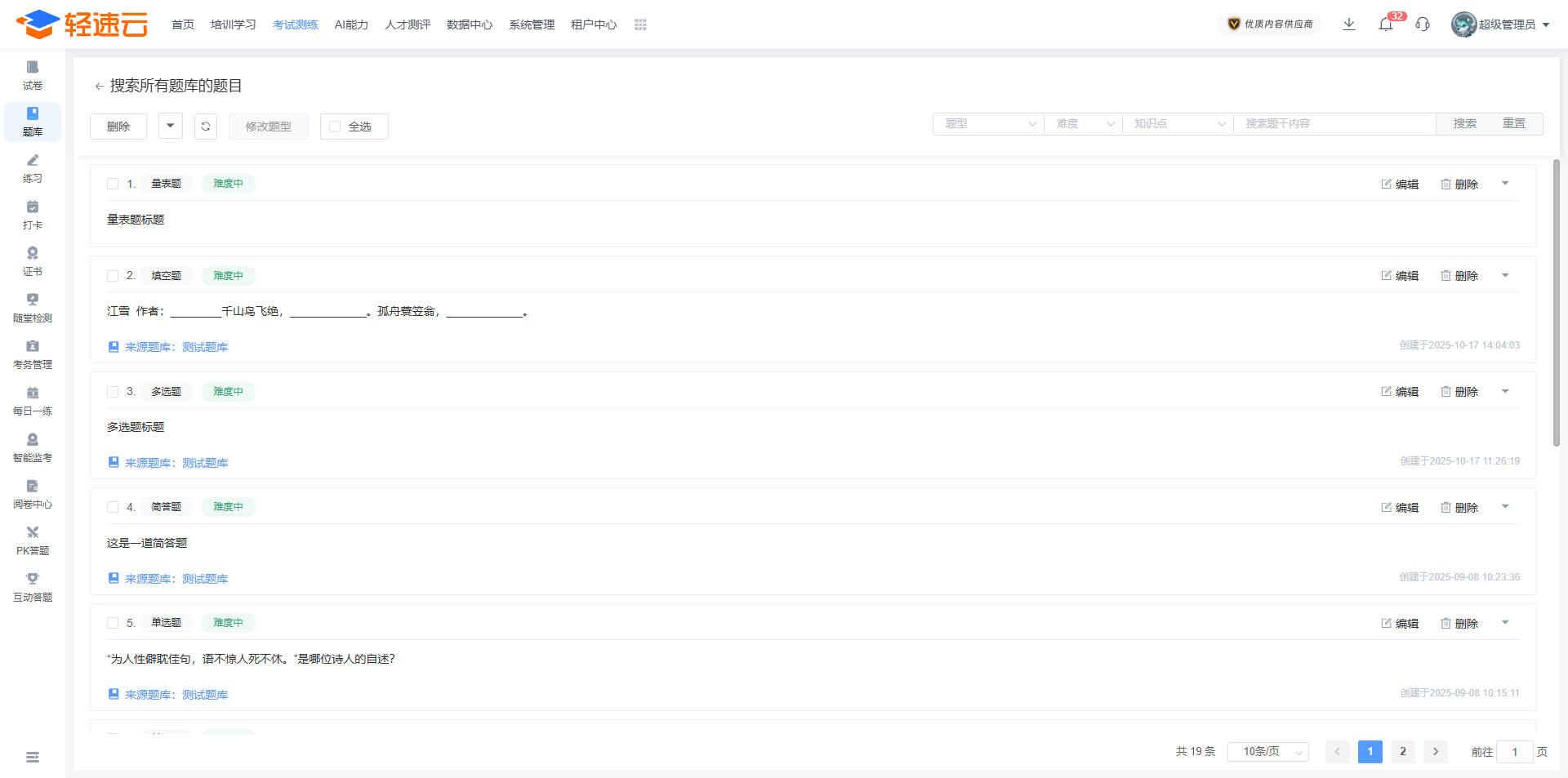
Task: Click the 搜索题干内容 search input
Action: [1334, 124]
